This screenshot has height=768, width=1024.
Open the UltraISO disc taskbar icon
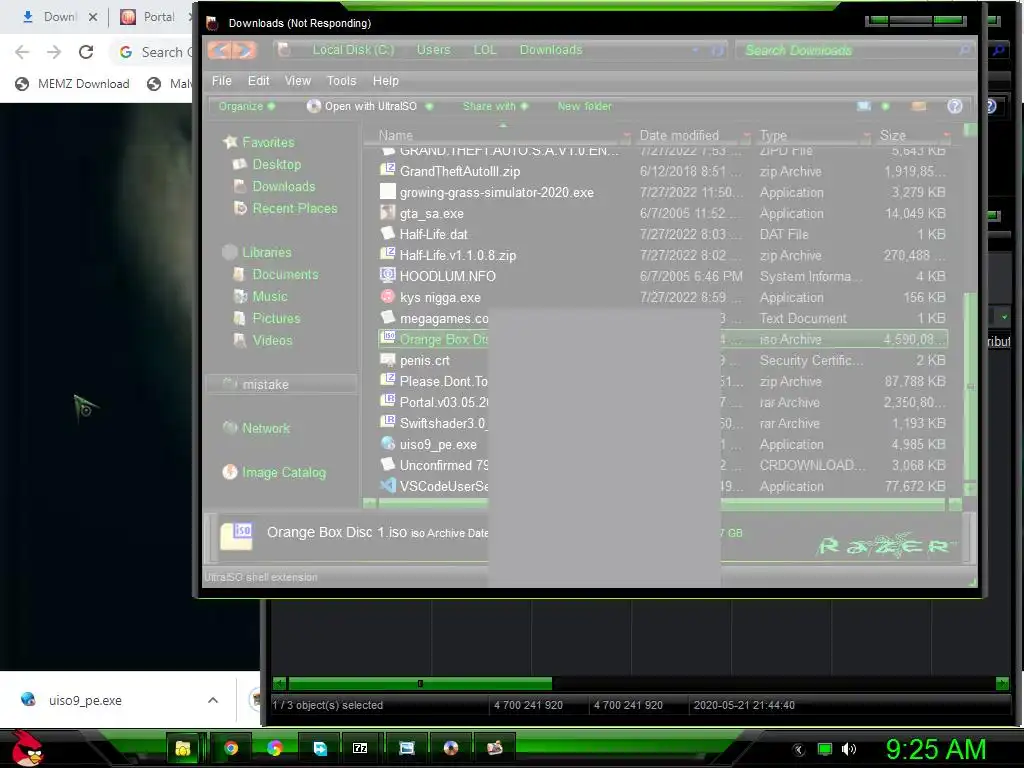[x=451, y=748]
